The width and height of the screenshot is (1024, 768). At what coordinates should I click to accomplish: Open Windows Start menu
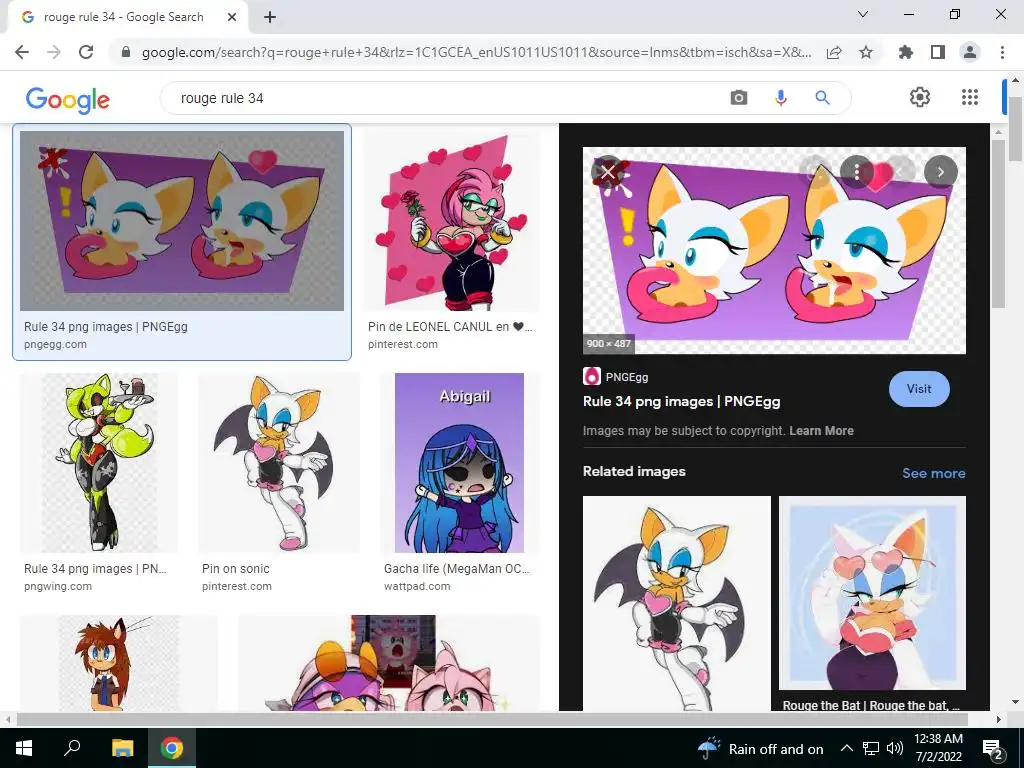pos(24,748)
